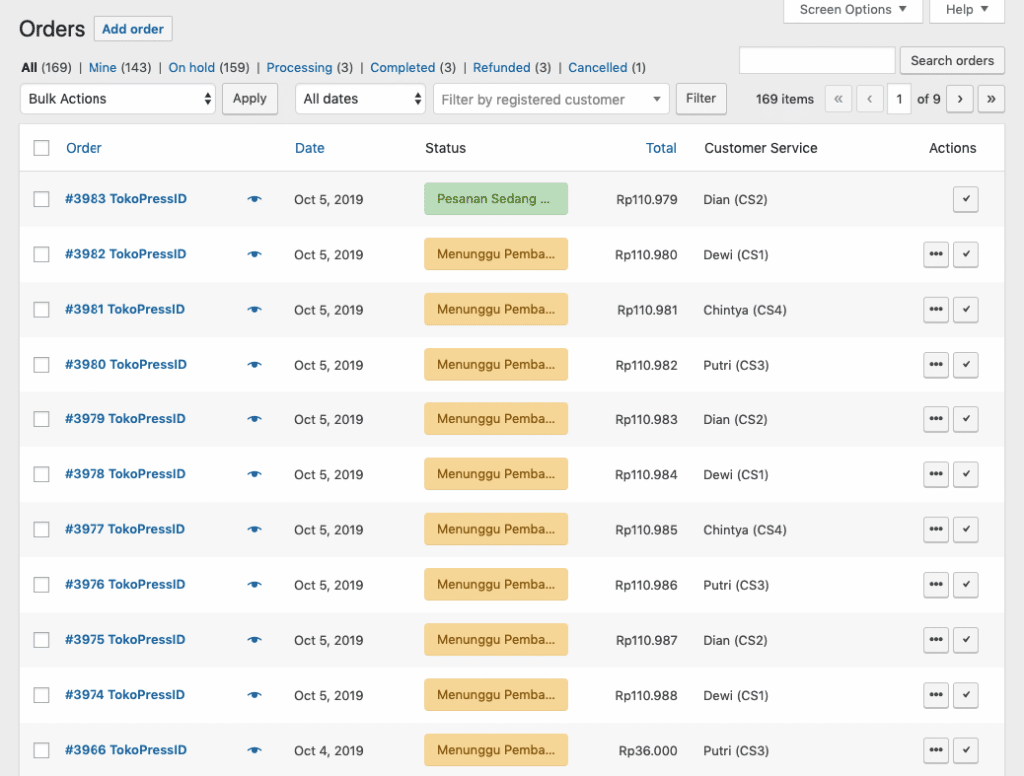Set order #3975 to processing with dots icon

pyautogui.click(x=936, y=639)
